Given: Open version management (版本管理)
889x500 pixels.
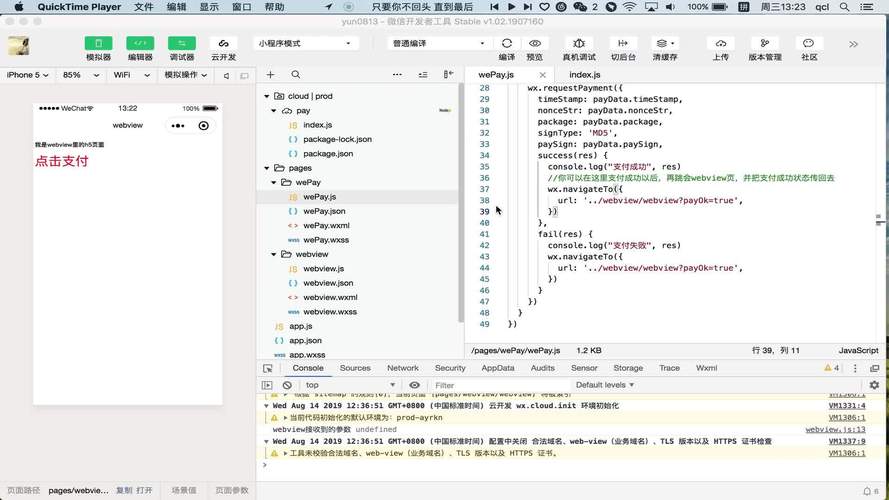Looking at the screenshot, I should [x=765, y=43].
